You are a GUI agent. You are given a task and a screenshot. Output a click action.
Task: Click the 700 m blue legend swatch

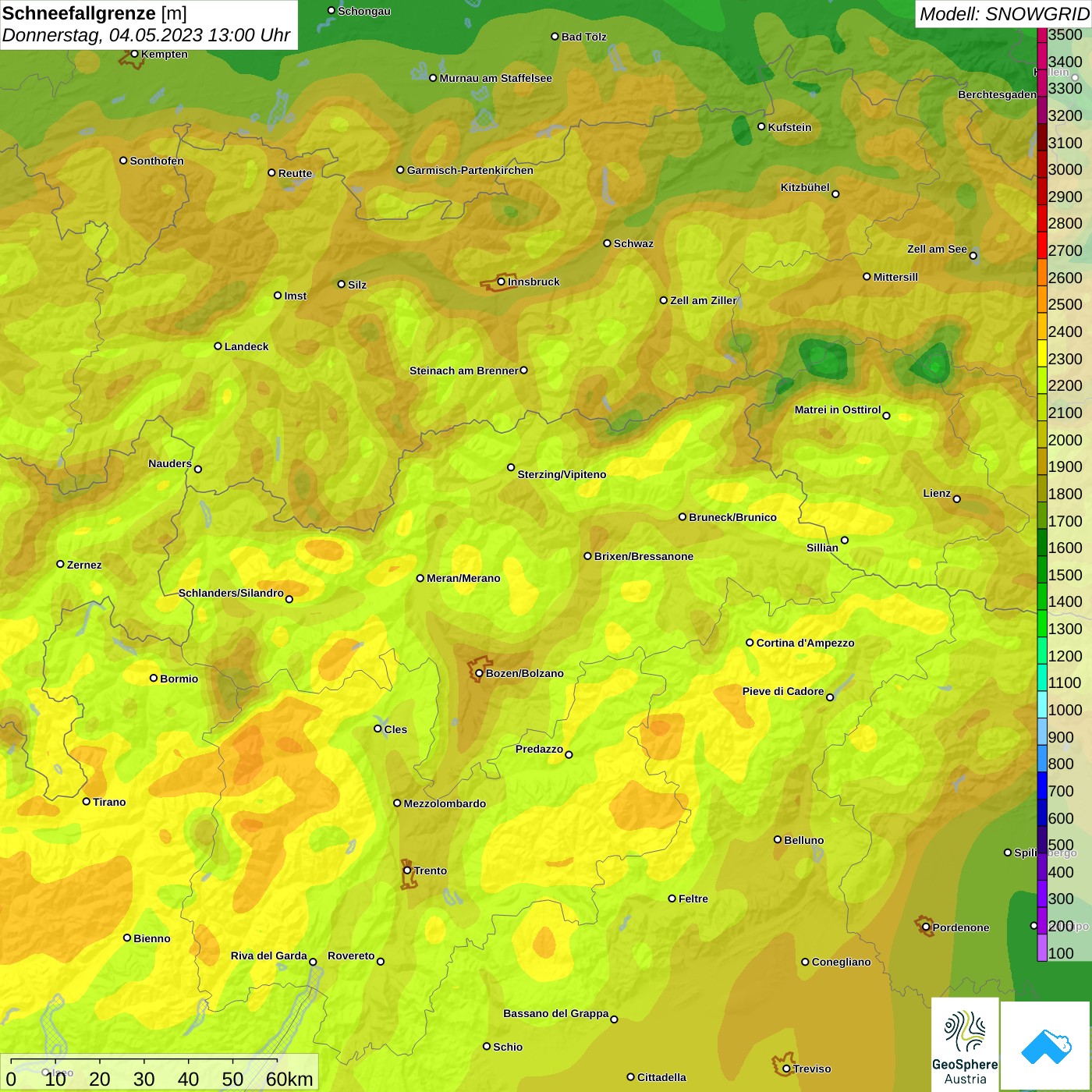tap(1041, 785)
